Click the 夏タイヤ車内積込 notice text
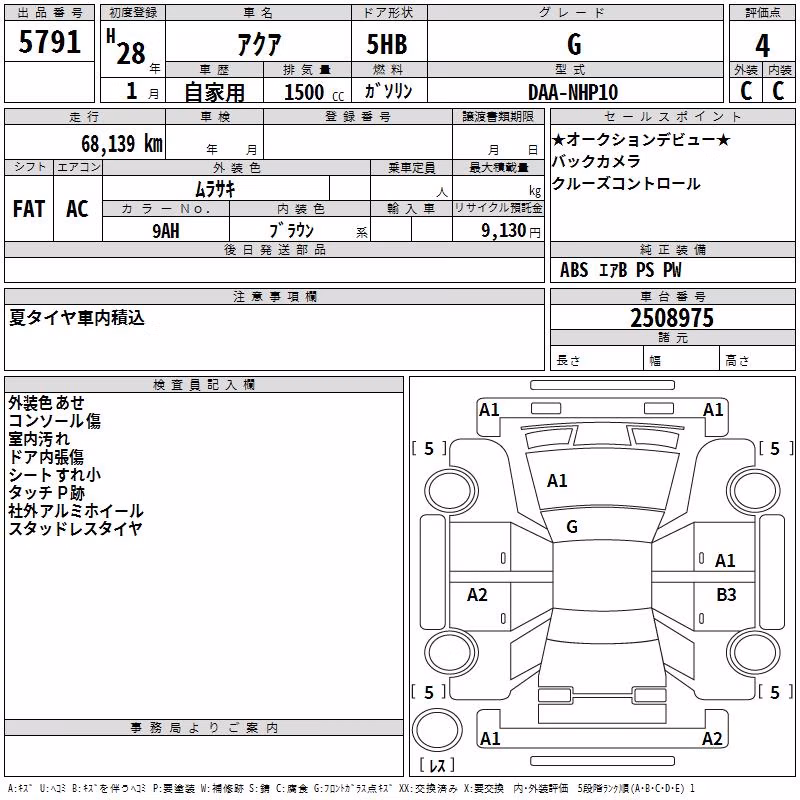 coord(77,318)
